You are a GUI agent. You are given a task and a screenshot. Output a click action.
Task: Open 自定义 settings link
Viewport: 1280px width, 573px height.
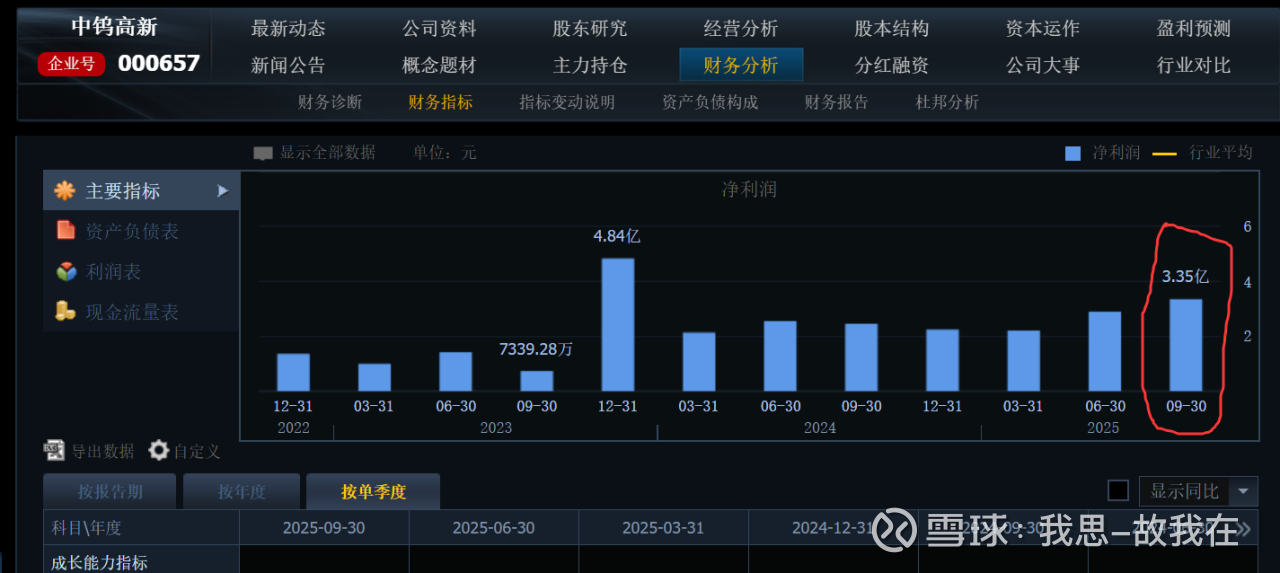(197, 452)
